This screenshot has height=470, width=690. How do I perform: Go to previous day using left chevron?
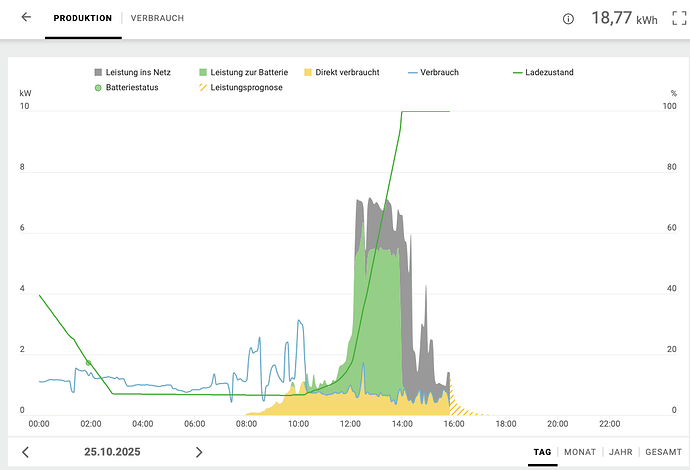(x=26, y=452)
